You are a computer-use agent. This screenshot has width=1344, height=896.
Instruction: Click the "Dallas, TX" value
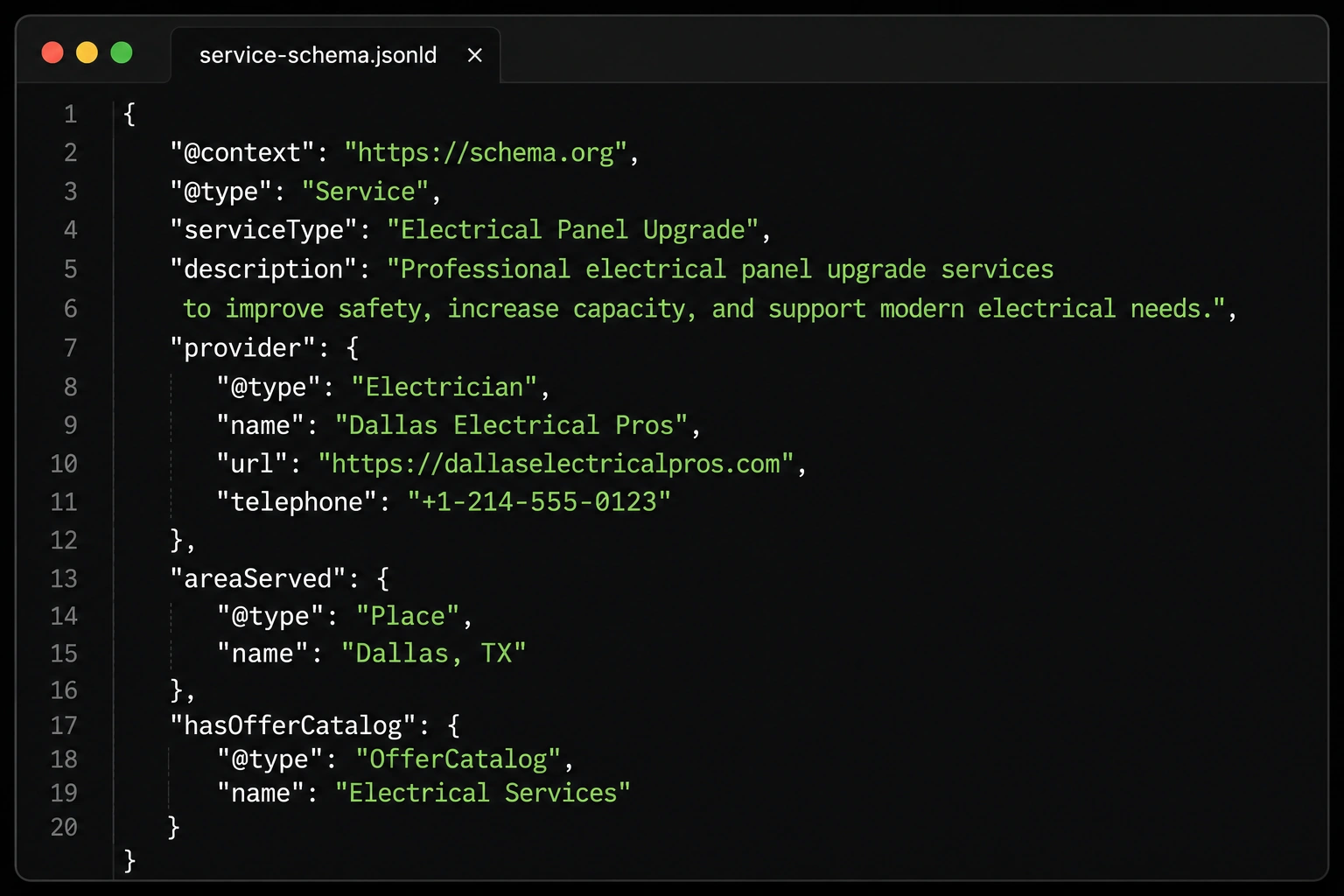433,654
